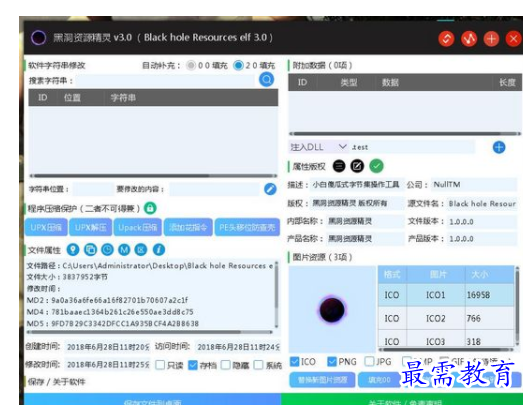Screen dimensions: 523x405
Task: Click the vertical scrollbar of file properties box
Action: tap(276, 294)
